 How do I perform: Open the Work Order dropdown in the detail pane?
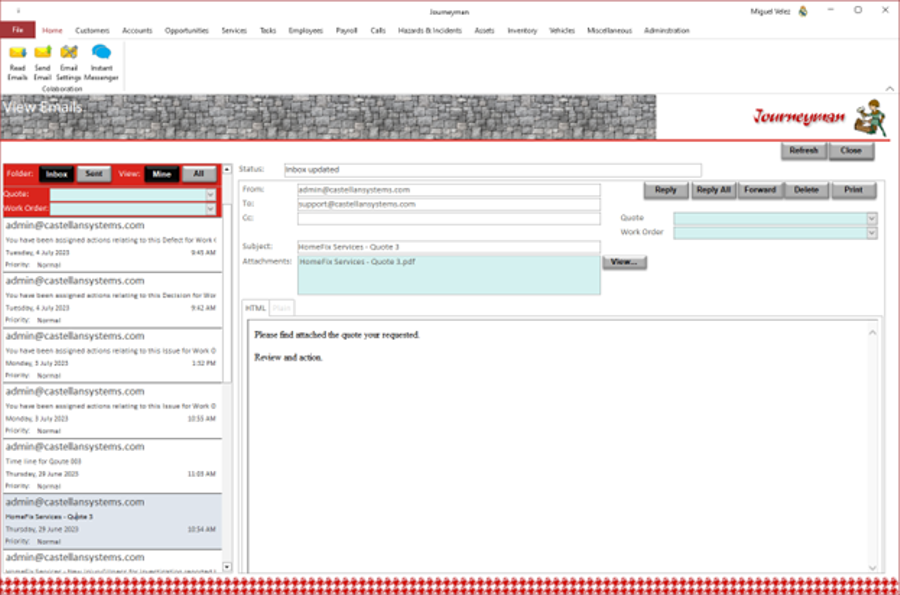coord(872,233)
